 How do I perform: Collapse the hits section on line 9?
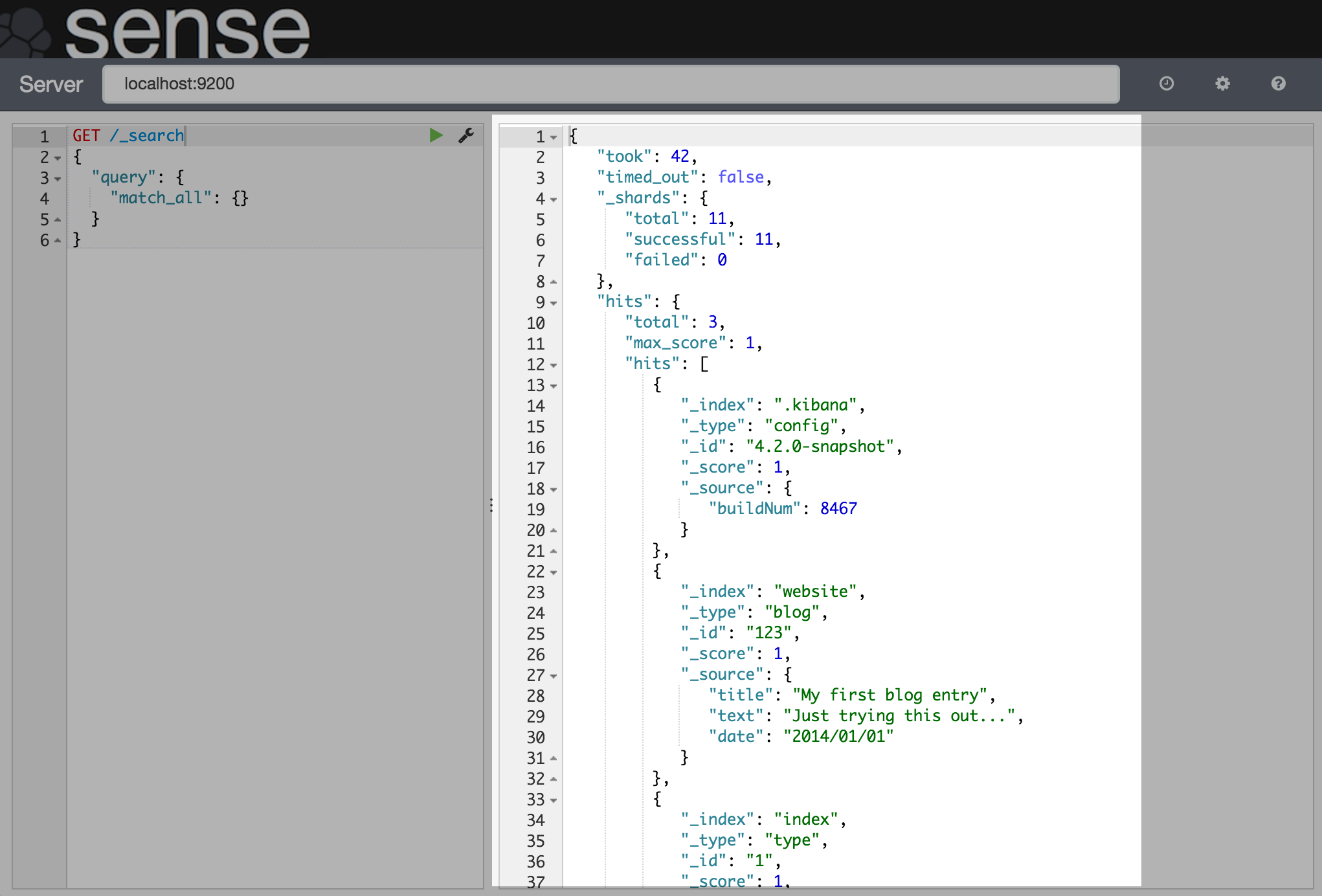pyautogui.click(x=554, y=302)
